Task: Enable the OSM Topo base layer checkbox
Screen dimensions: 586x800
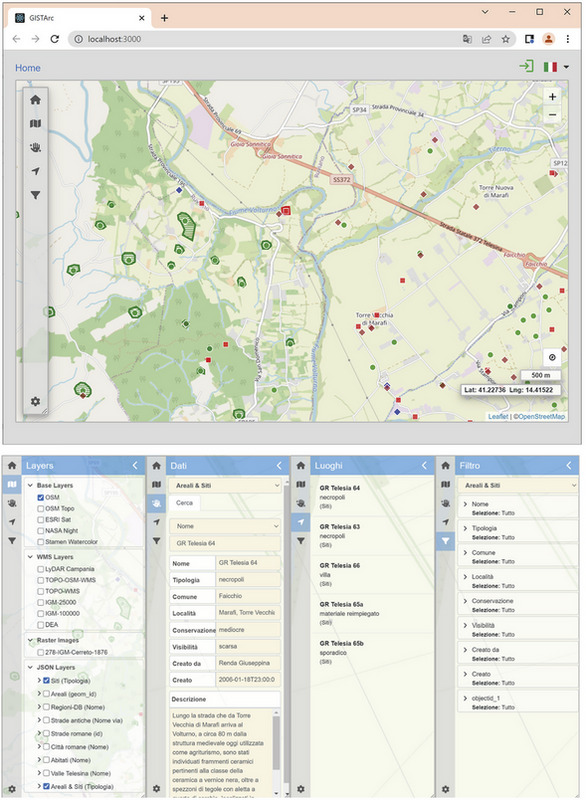Action: tap(40, 509)
